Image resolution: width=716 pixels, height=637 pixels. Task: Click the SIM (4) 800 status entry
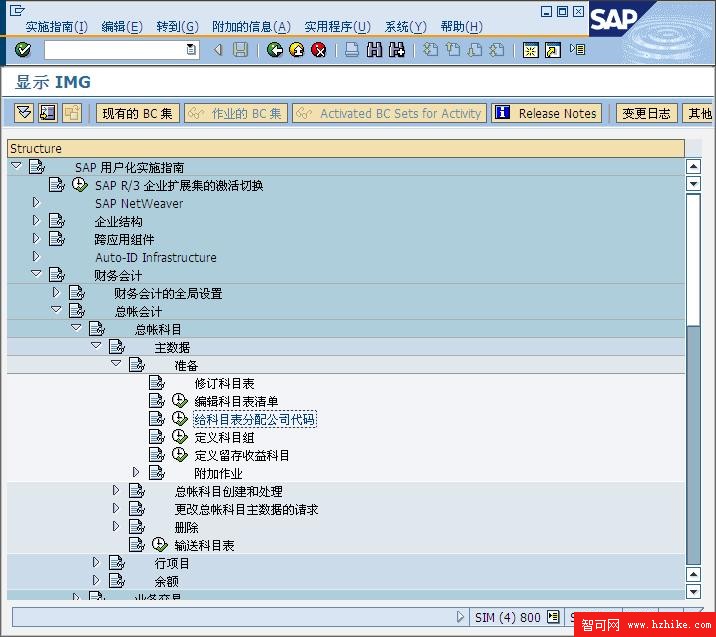click(x=507, y=617)
